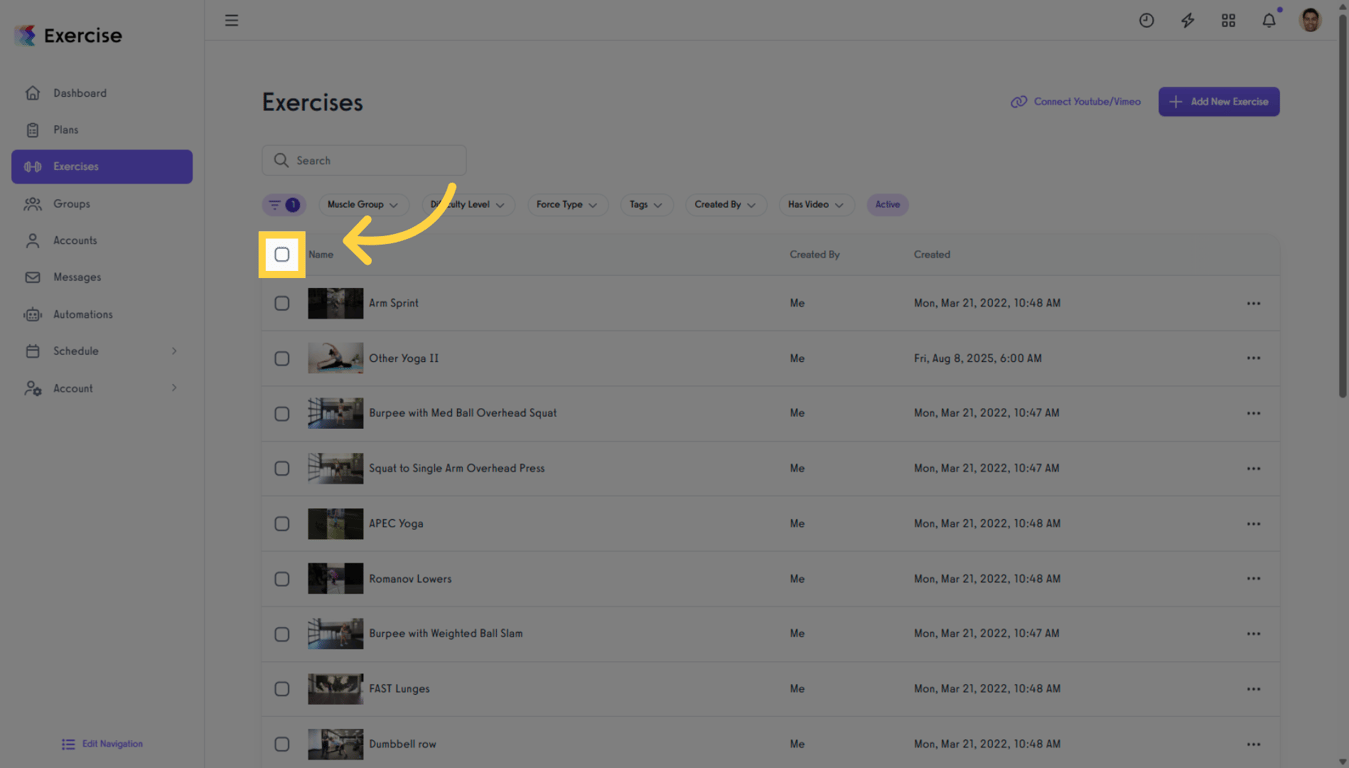
Task: Open Plans in the sidebar
Action: tap(102, 130)
